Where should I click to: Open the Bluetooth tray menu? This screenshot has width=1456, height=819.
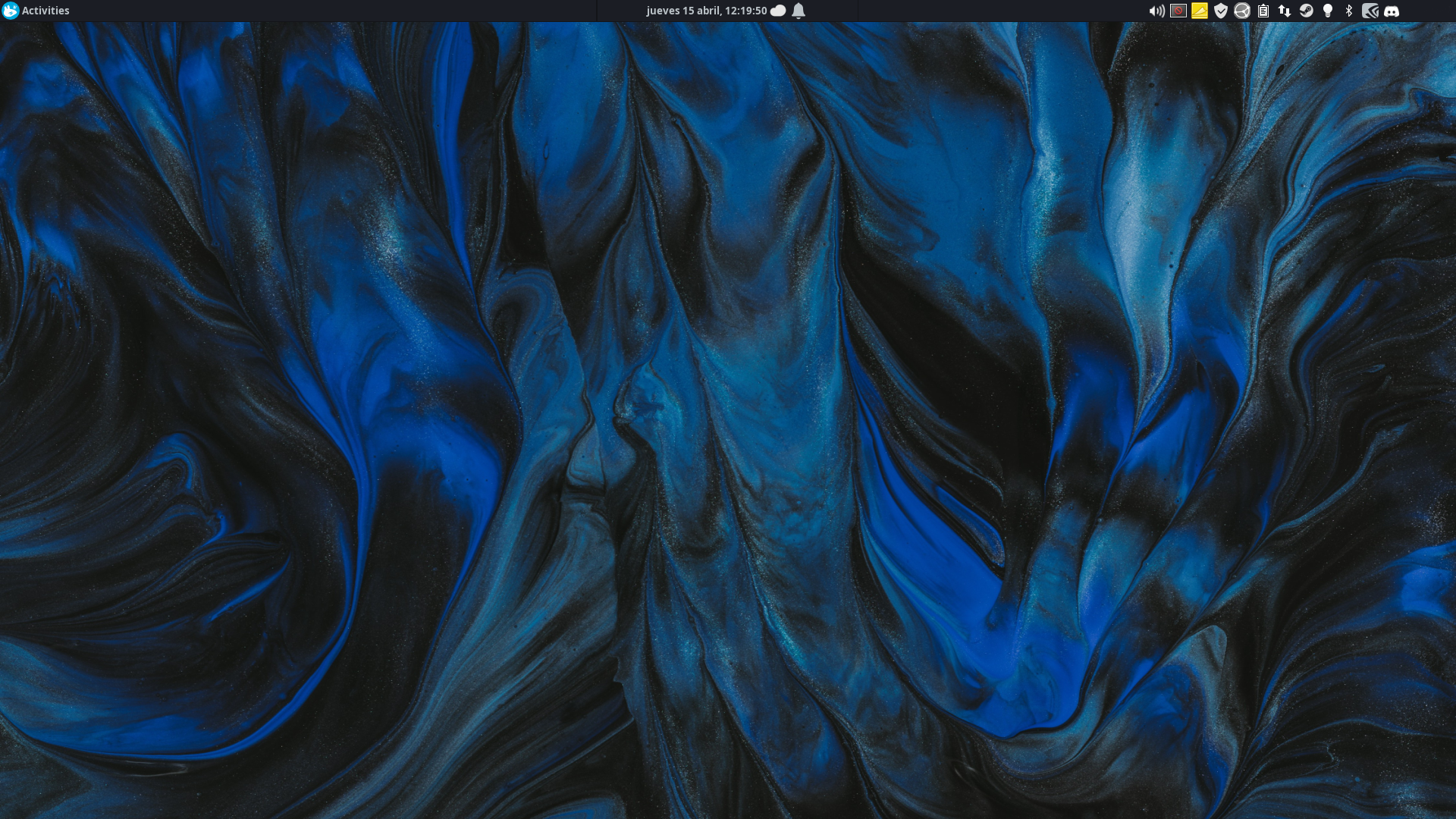[1349, 11]
